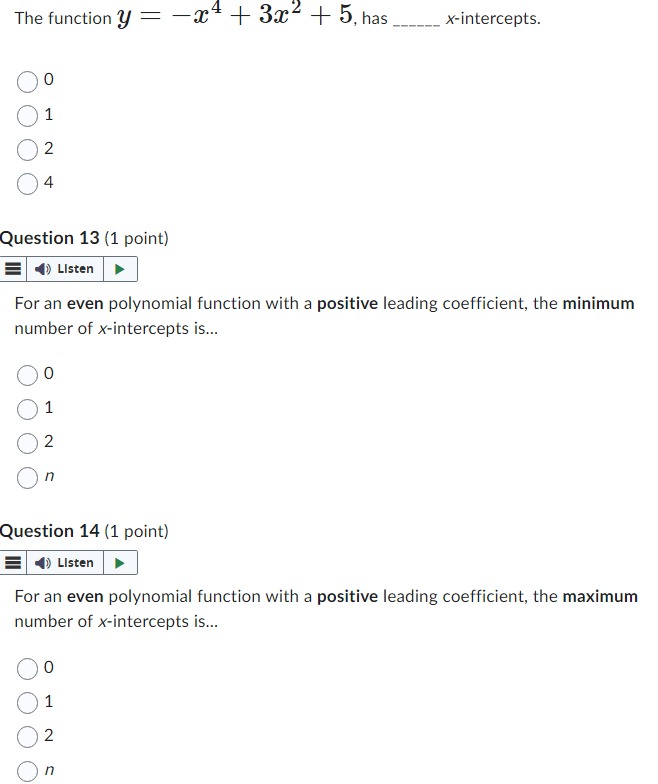The width and height of the screenshot is (658, 784).
Task: Select answer 1 for the x-intercepts function question
Action: [28, 116]
